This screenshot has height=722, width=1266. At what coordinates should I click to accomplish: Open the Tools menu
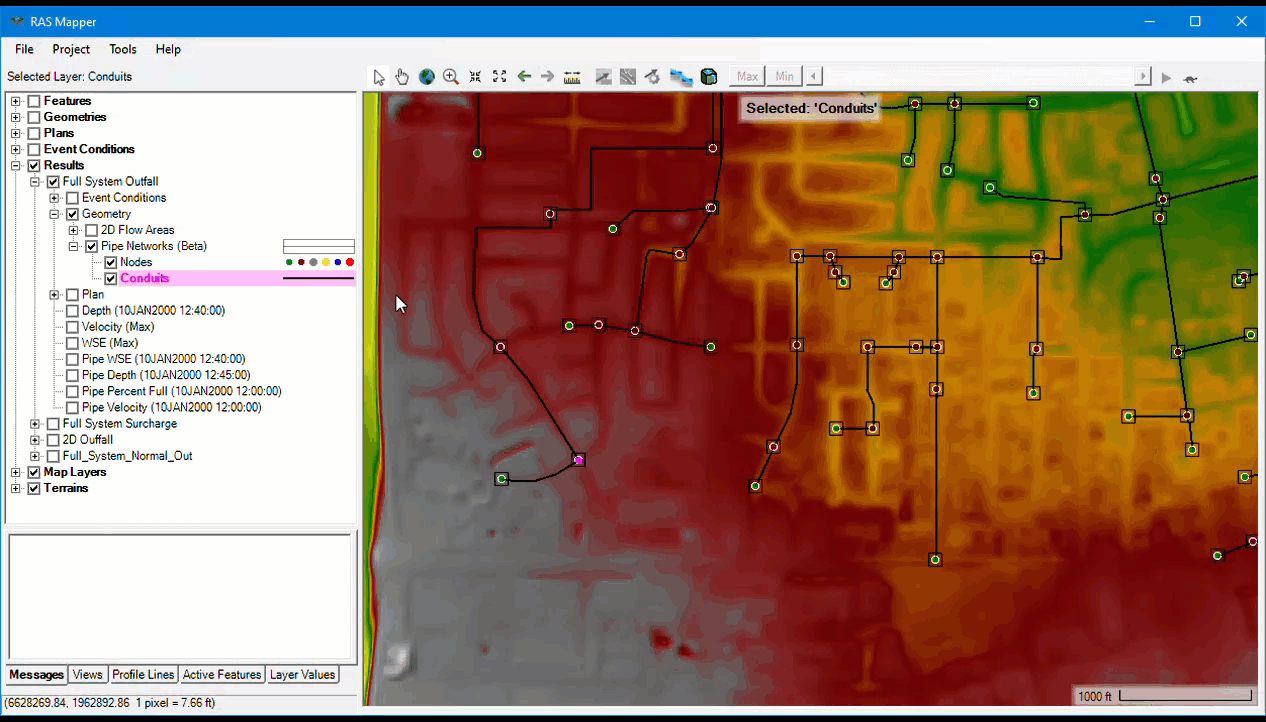[x=123, y=49]
